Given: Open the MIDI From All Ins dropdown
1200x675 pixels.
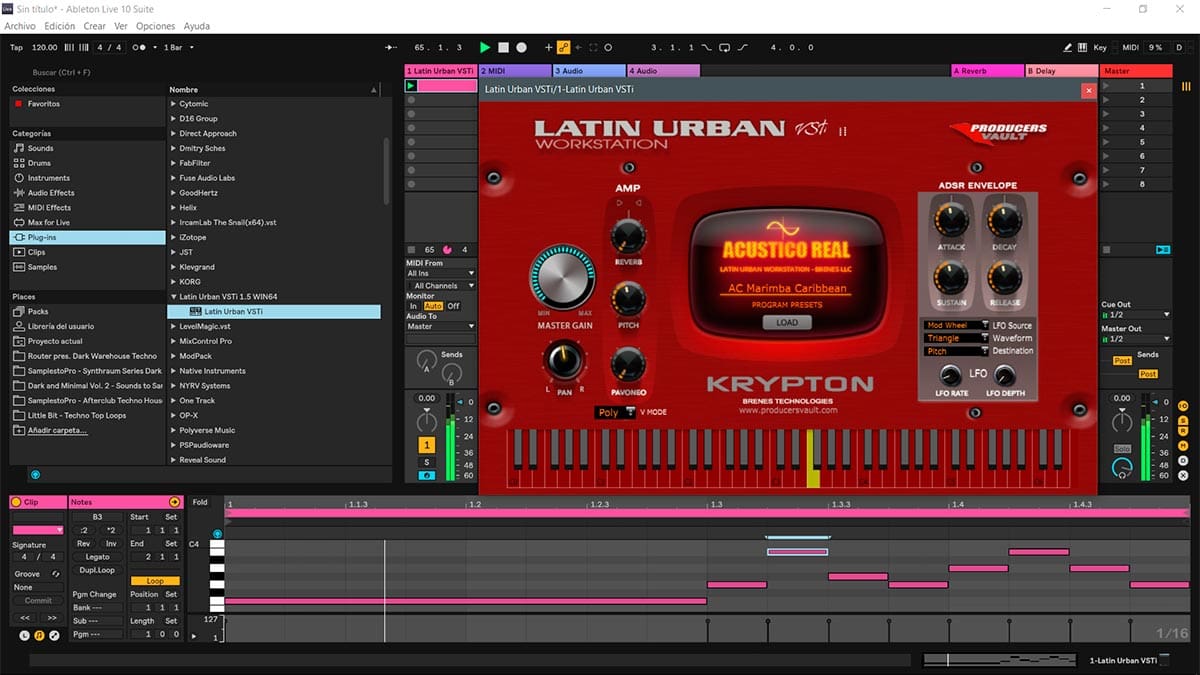Looking at the screenshot, I should tap(441, 273).
